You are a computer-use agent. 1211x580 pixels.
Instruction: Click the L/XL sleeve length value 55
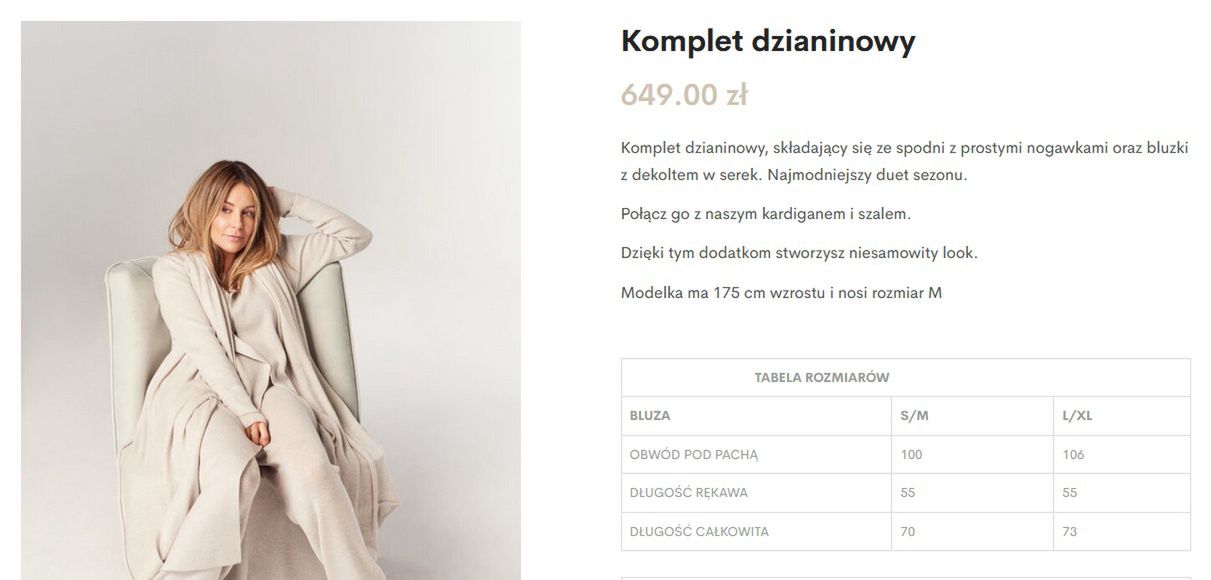click(1070, 493)
